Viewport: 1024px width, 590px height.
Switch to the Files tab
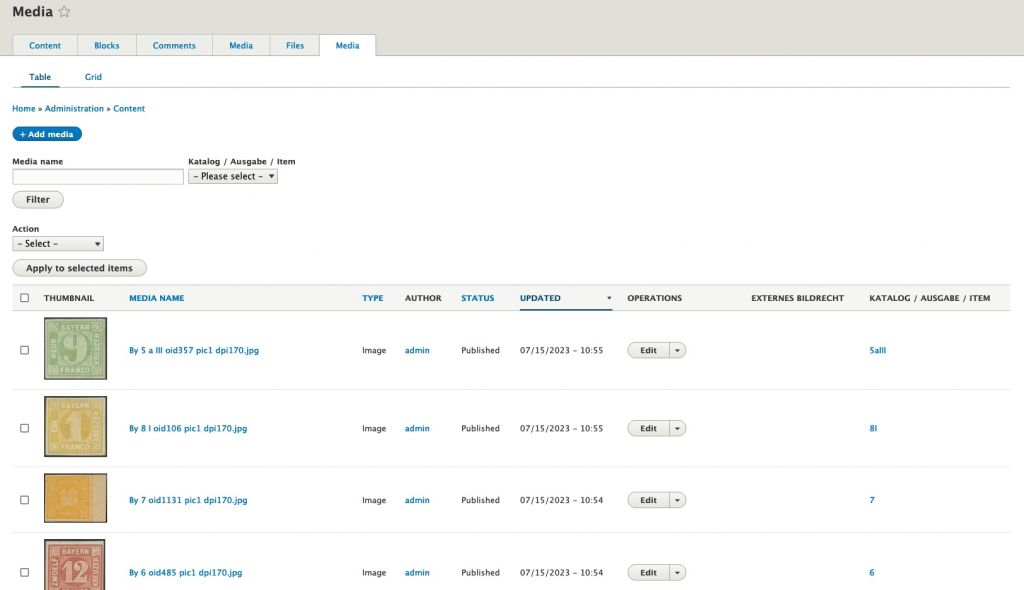coord(295,46)
